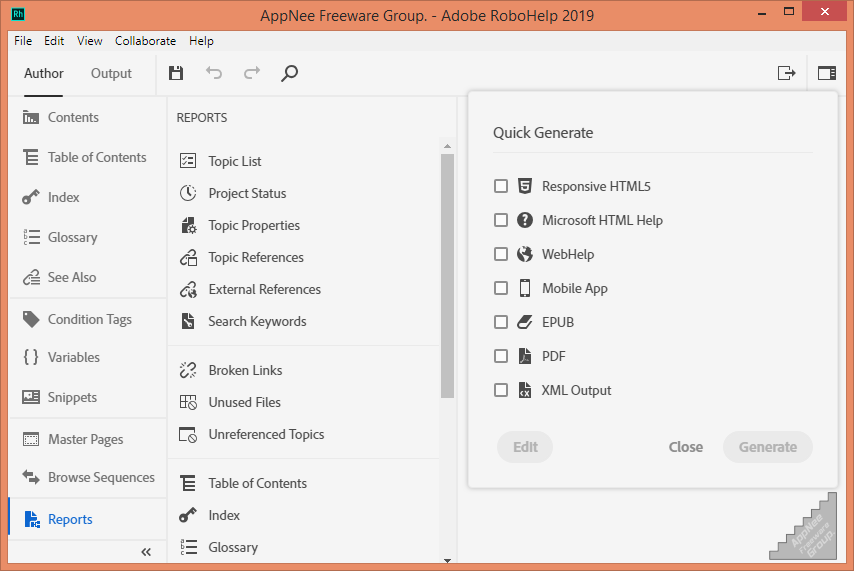The height and width of the screenshot is (571, 854).
Task: Click the Responsive HTML5 shield icon
Action: [524, 186]
